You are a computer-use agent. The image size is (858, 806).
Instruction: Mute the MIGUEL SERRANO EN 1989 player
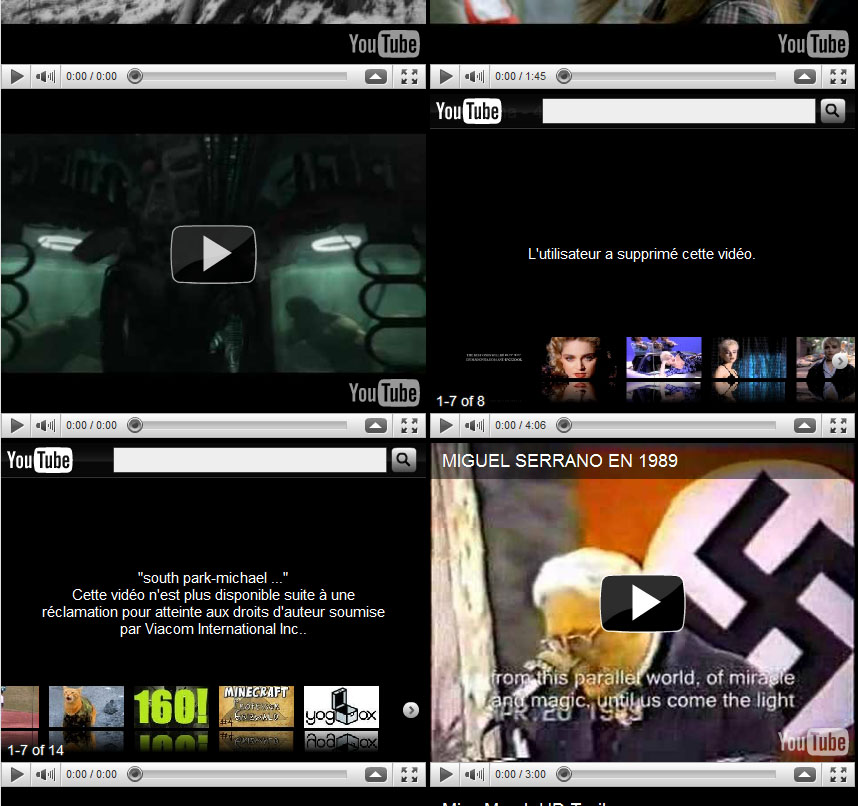(474, 775)
